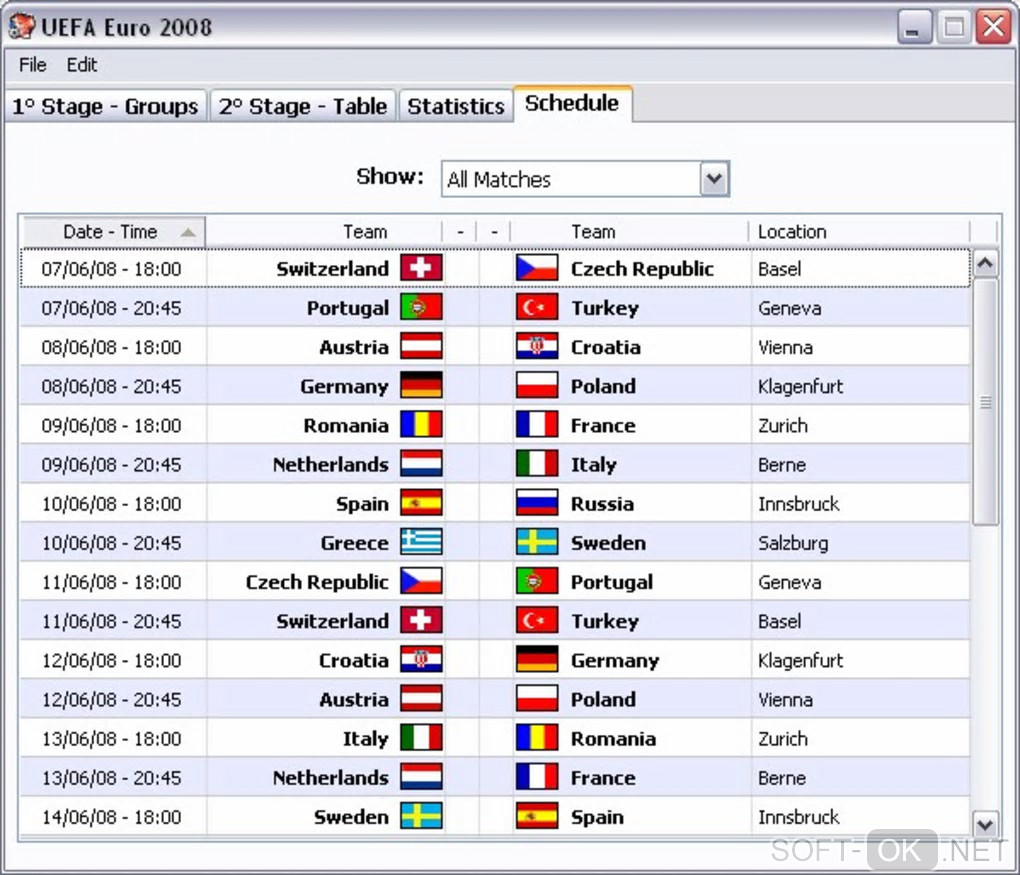Viewport: 1020px width, 875px height.
Task: Select team name Russia
Action: [602, 504]
